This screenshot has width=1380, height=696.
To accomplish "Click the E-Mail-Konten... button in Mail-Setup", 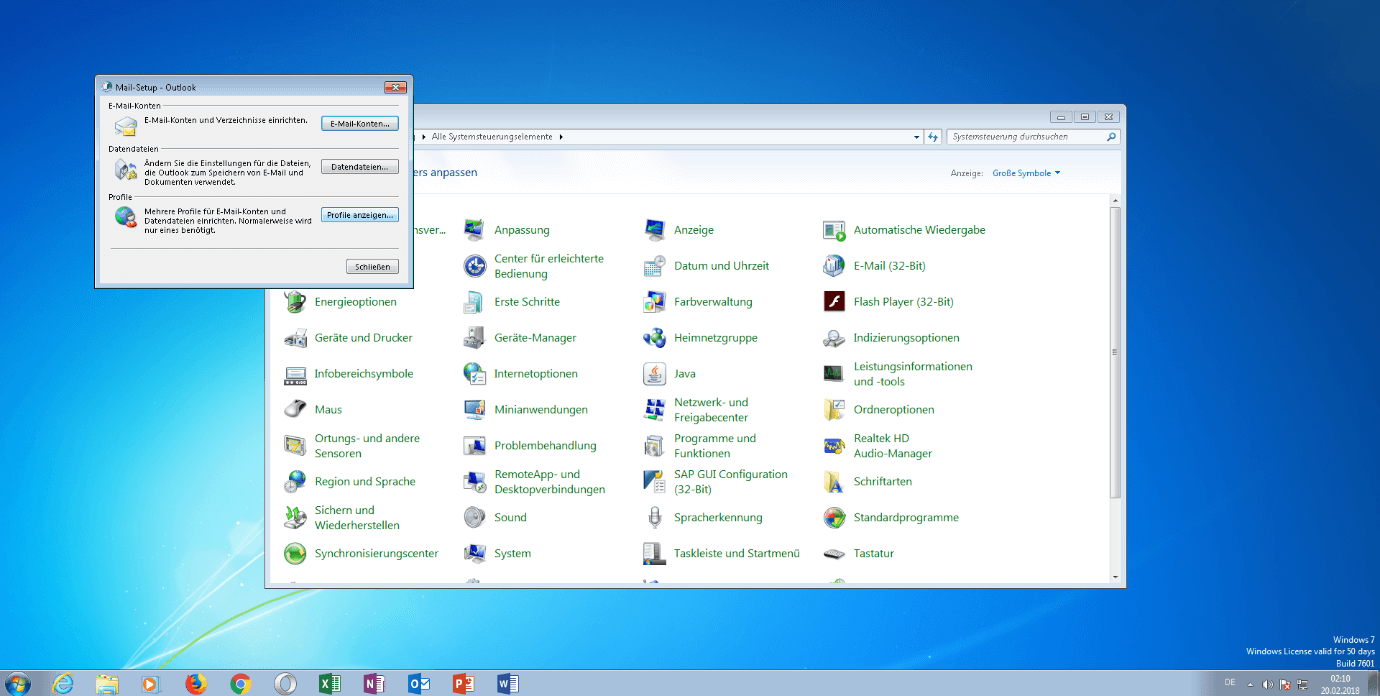I will tap(360, 123).
